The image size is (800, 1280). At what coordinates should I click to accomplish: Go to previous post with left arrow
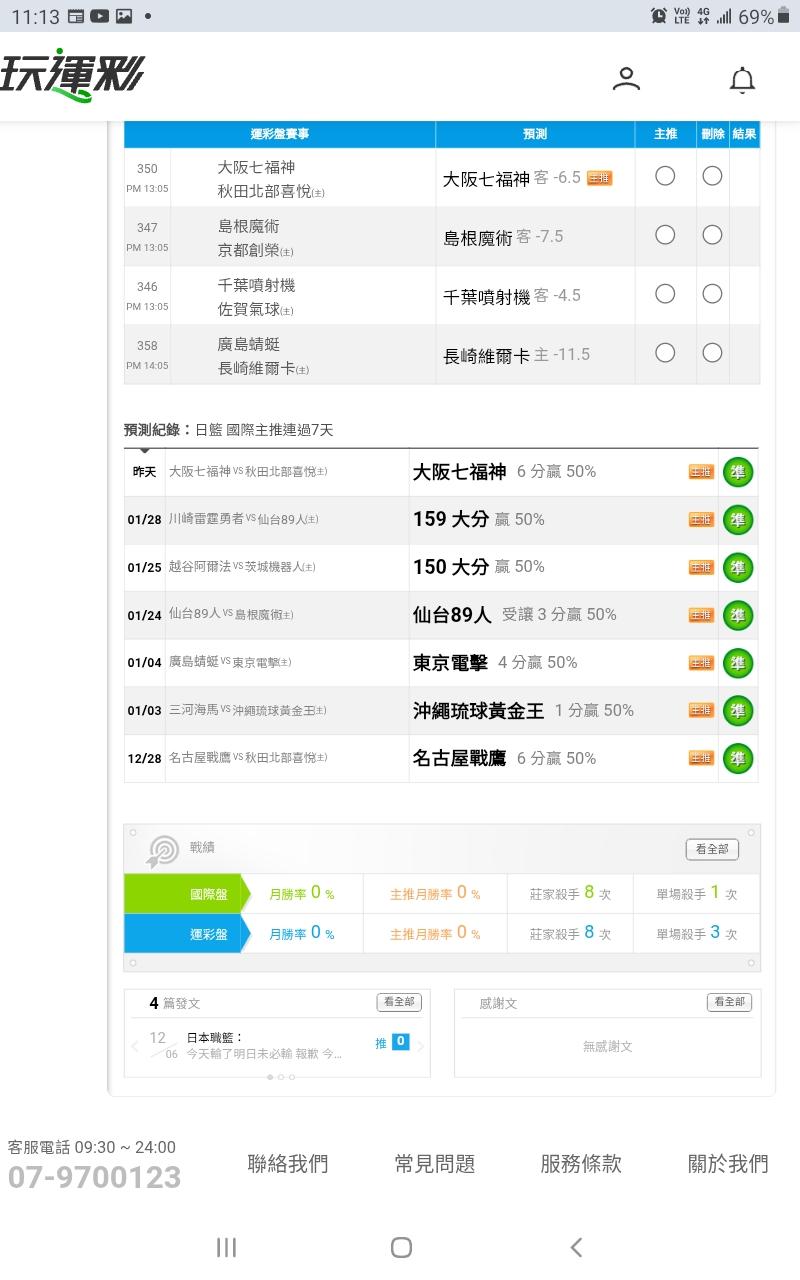pyautogui.click(x=136, y=1047)
